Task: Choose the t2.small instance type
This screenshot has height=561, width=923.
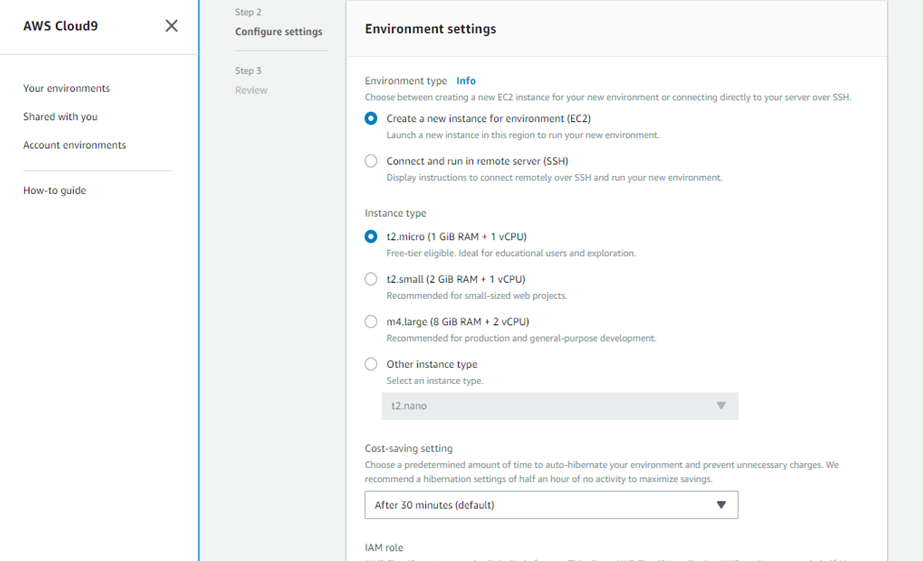Action: (x=371, y=279)
